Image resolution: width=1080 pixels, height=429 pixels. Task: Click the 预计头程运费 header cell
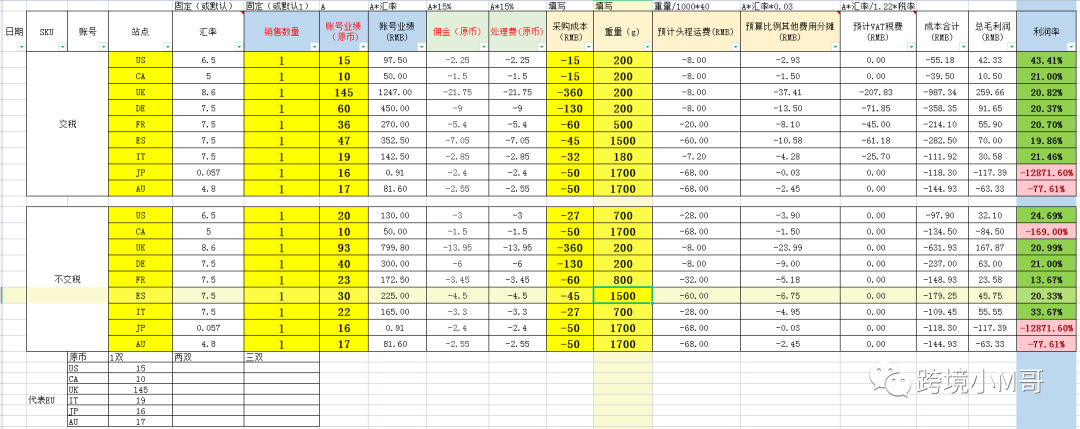tap(691, 32)
